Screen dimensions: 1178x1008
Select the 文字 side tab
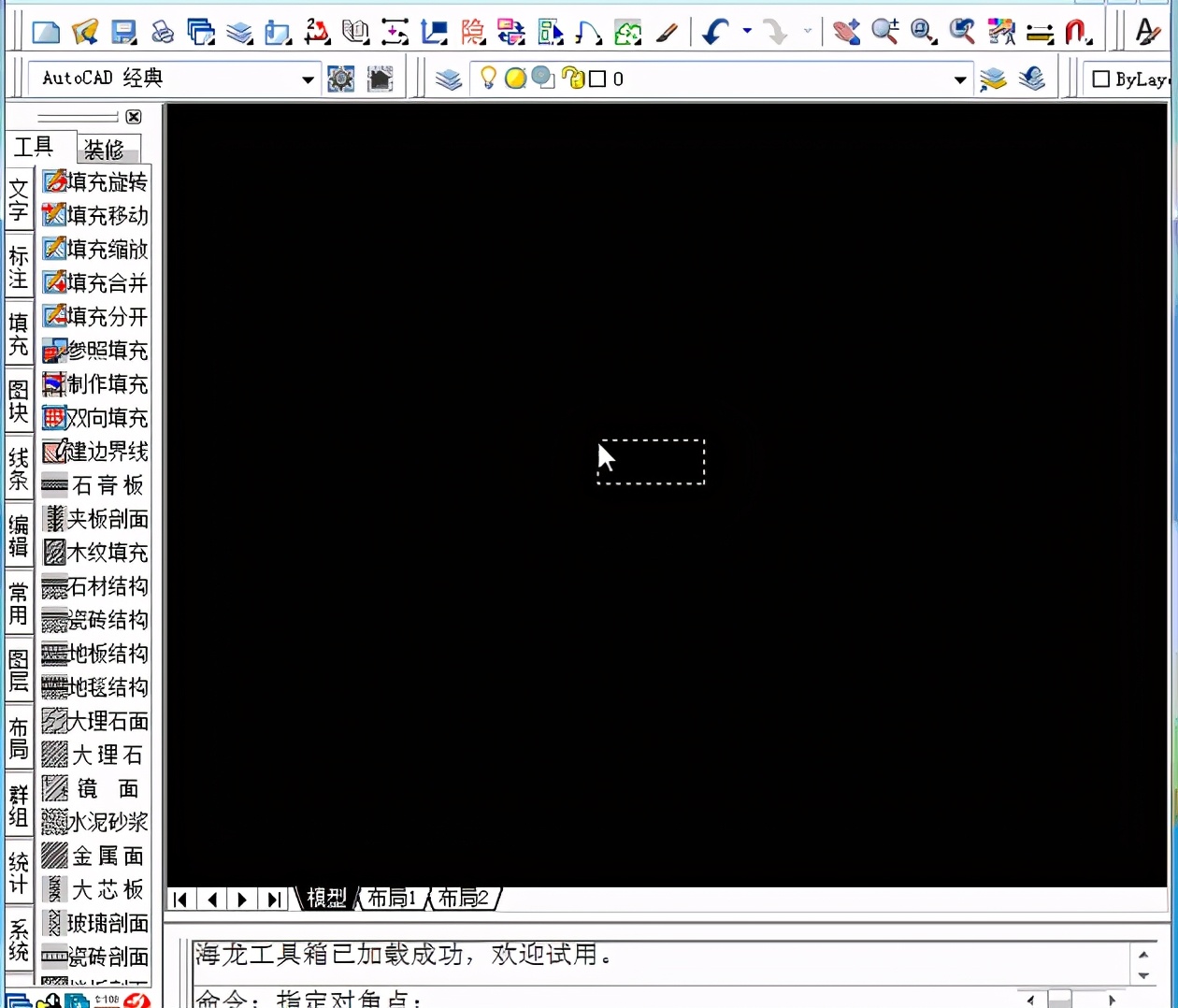point(19,200)
